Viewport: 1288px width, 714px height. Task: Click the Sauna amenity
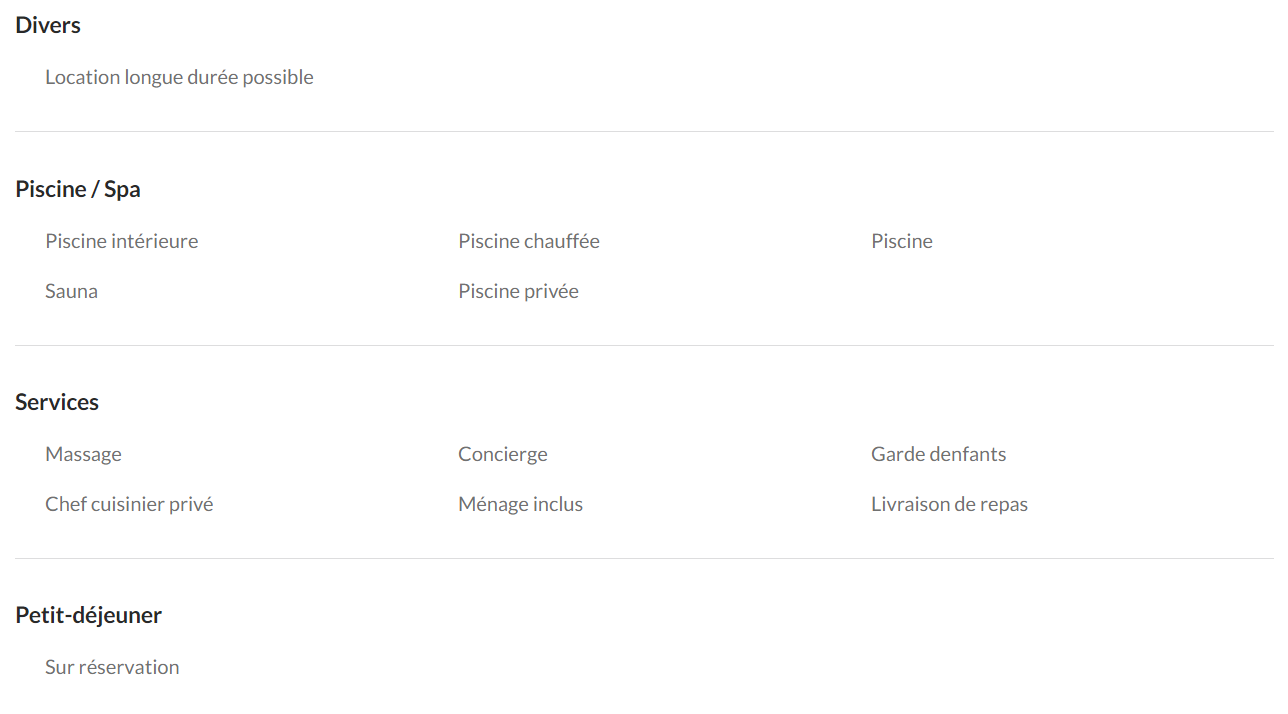pos(71,291)
